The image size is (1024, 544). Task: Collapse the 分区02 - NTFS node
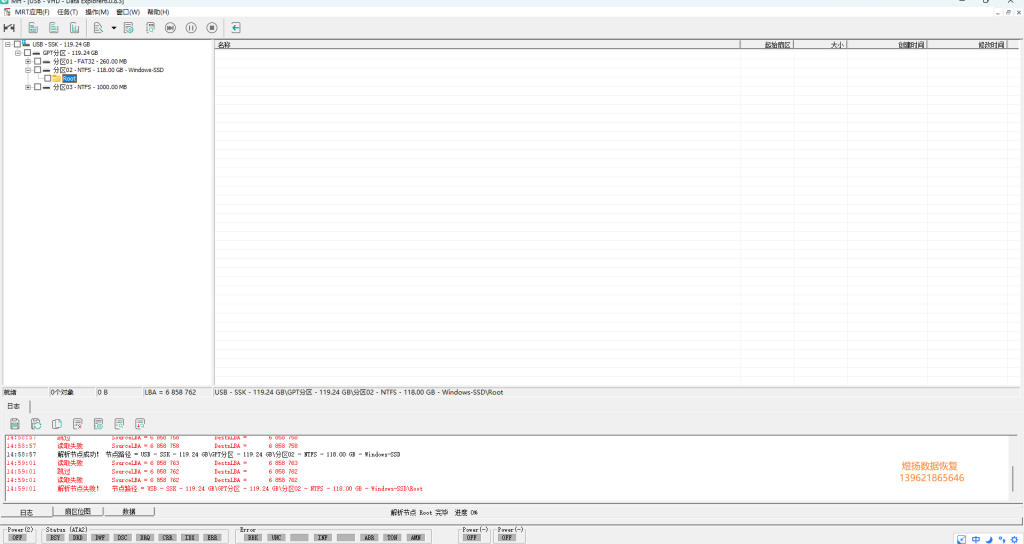pyautogui.click(x=29, y=70)
